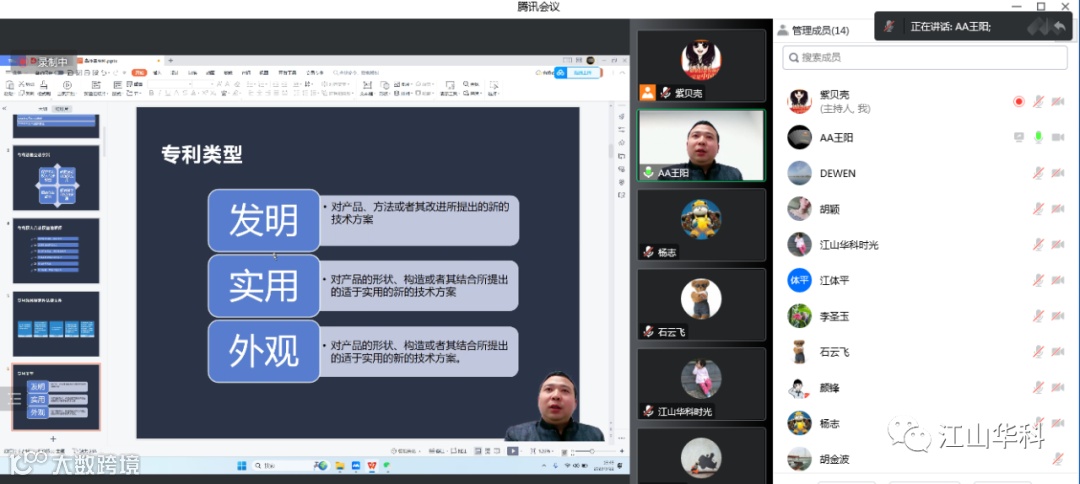This screenshot has height=484, width=1080.
Task: Select the four-arrow diagram slide thumbnail
Action: (x=56, y=178)
